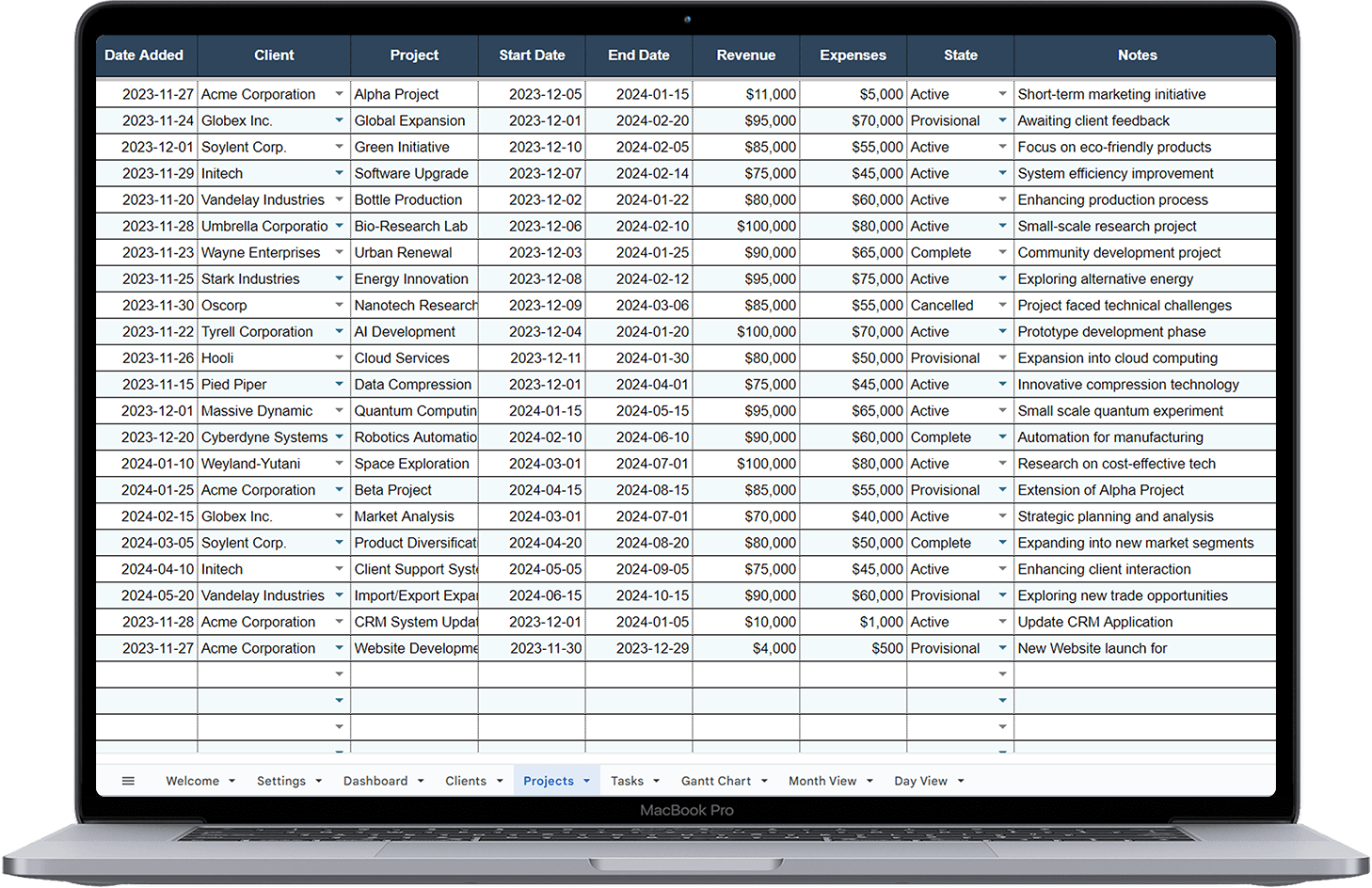Select the Awaiting client feedback note
1372x888 pixels.
click(x=1145, y=120)
